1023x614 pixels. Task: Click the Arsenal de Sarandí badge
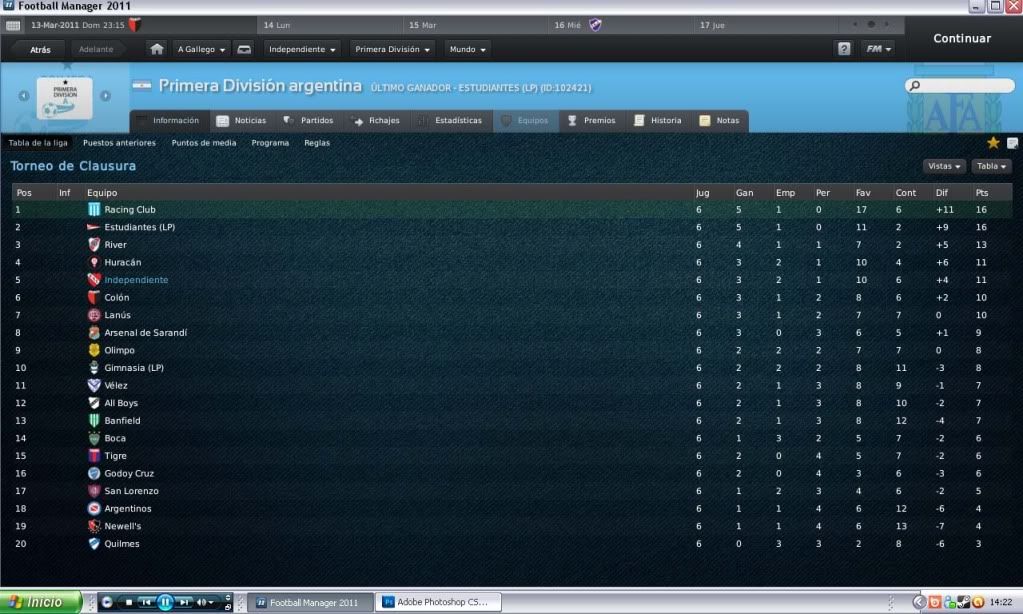[94, 333]
